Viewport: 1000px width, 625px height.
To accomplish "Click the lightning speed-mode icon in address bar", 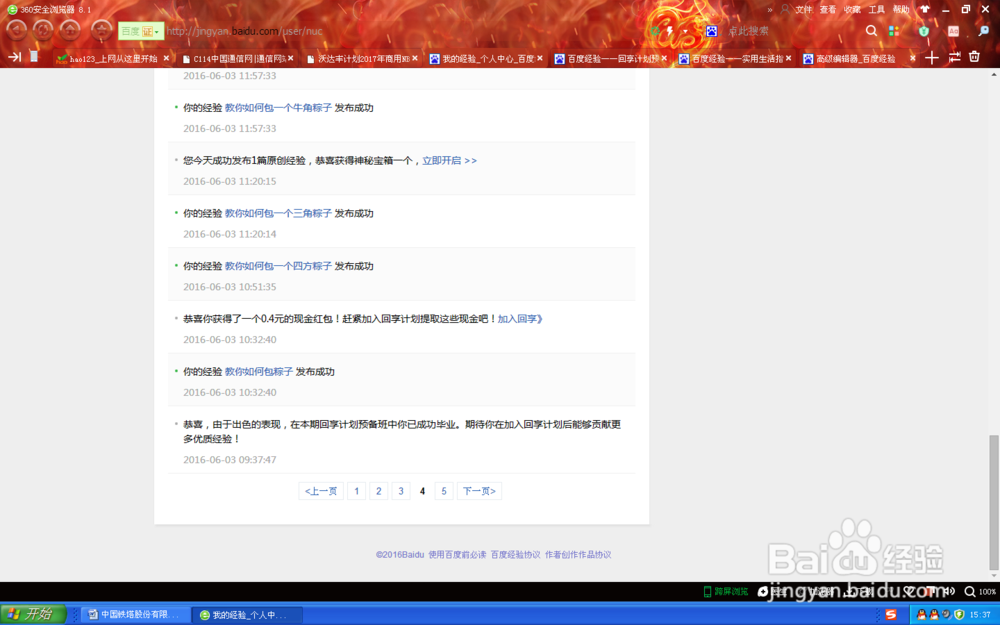I will pos(670,31).
